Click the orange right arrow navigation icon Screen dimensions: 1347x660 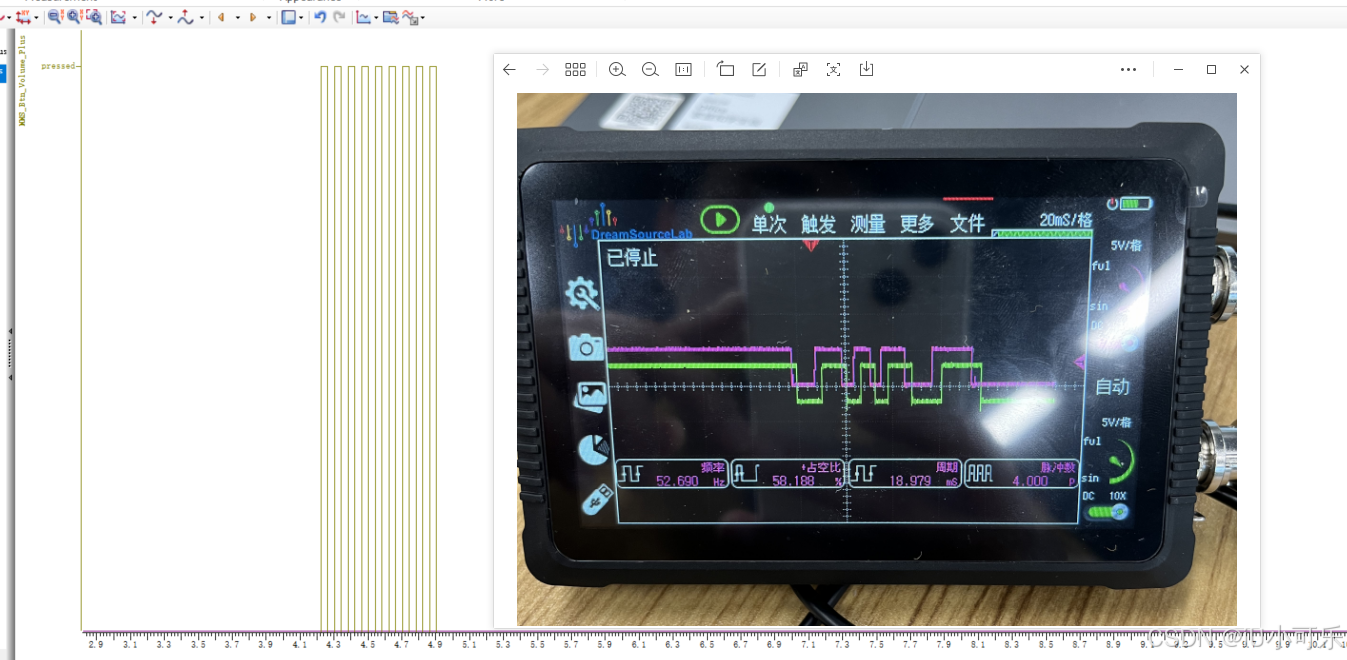tap(253, 17)
